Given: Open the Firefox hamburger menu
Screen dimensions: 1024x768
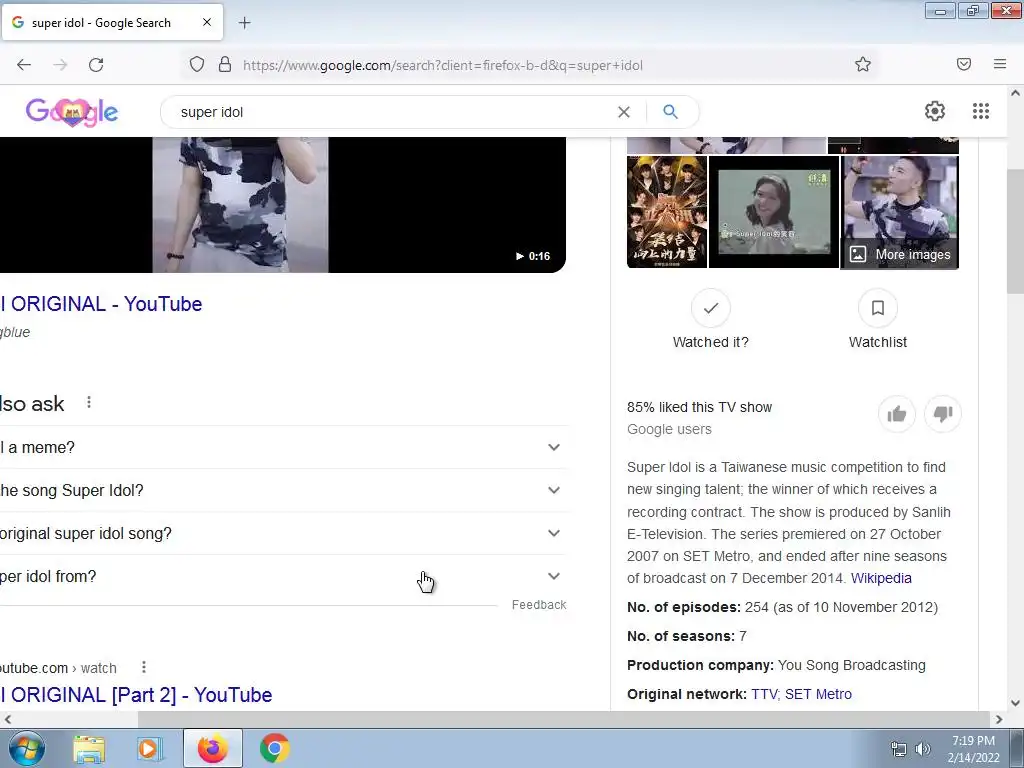Looking at the screenshot, I should (1000, 64).
